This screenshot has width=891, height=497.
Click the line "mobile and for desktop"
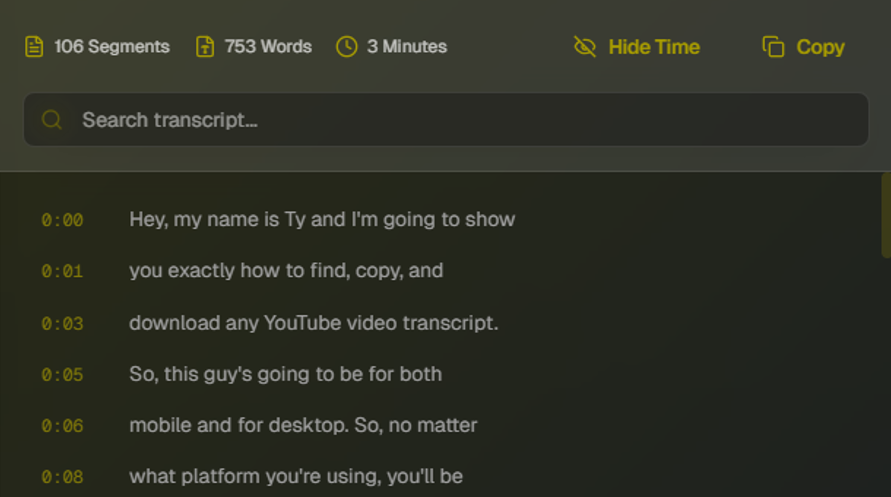[x=303, y=425]
